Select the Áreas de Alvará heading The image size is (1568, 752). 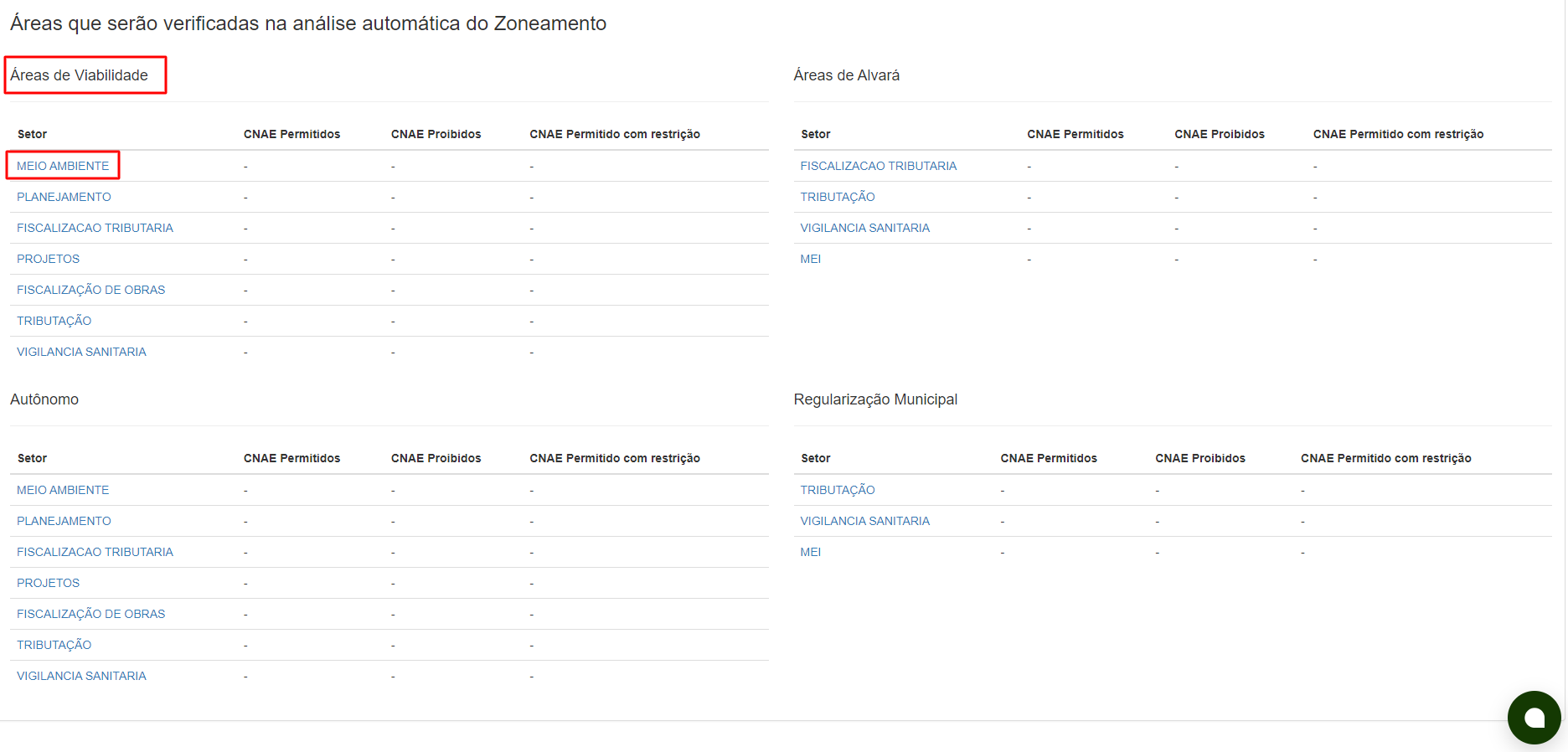pyautogui.click(x=846, y=75)
